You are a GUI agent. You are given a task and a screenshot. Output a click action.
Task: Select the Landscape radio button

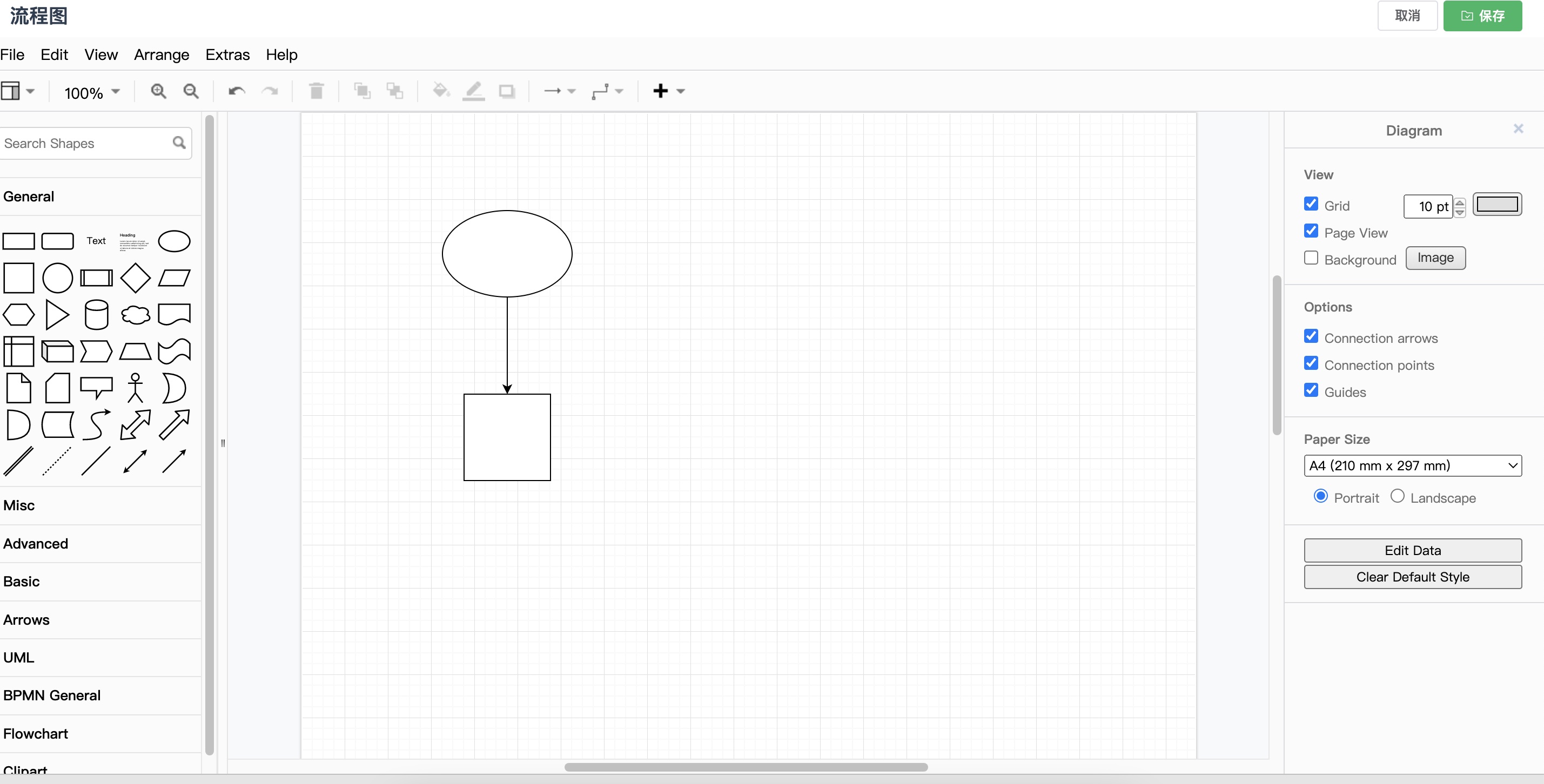[1397, 497]
